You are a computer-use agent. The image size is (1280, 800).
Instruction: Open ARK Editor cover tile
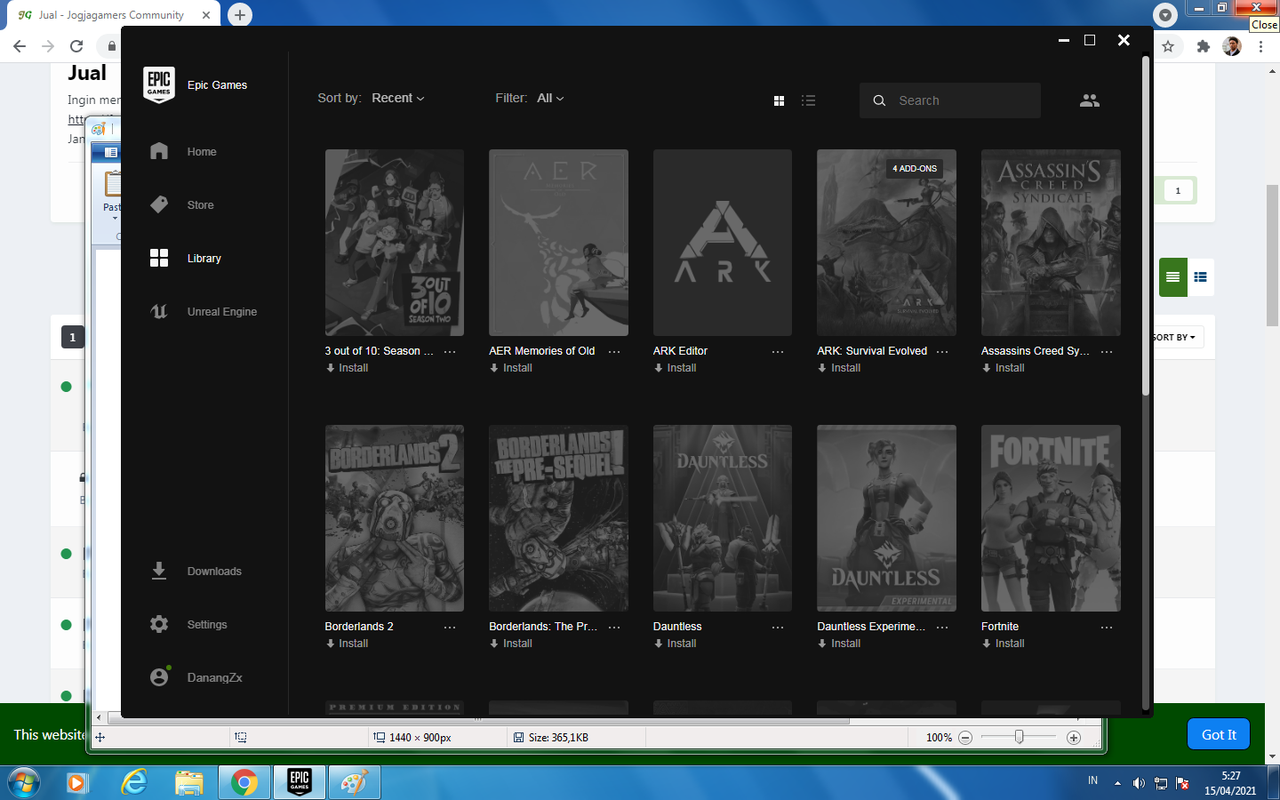[722, 243]
